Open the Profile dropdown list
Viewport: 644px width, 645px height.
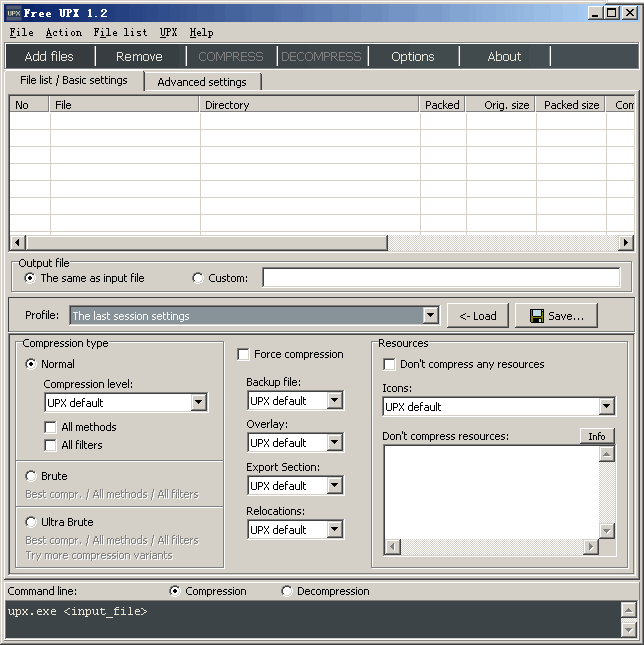tap(430, 316)
